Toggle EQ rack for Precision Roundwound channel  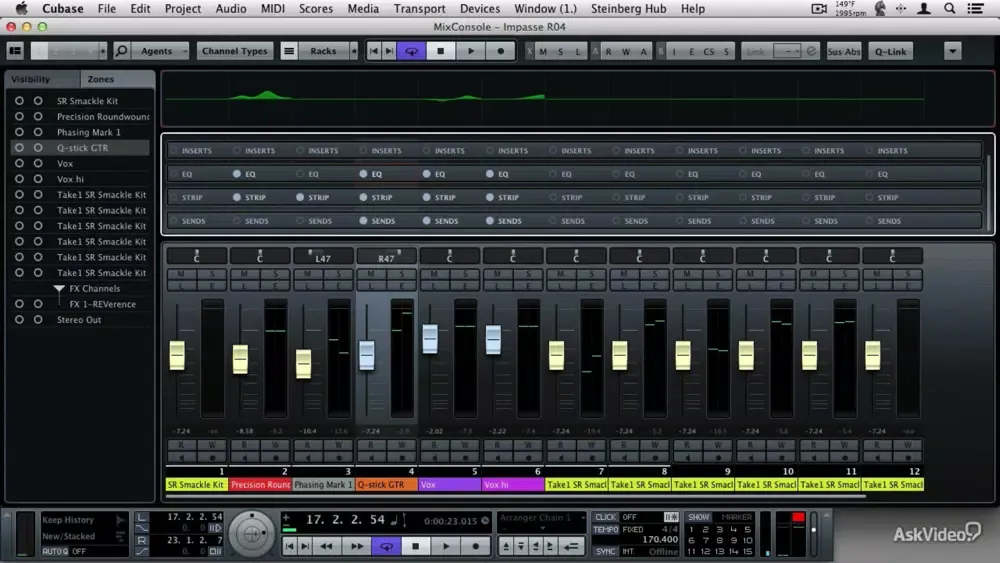click(237, 174)
